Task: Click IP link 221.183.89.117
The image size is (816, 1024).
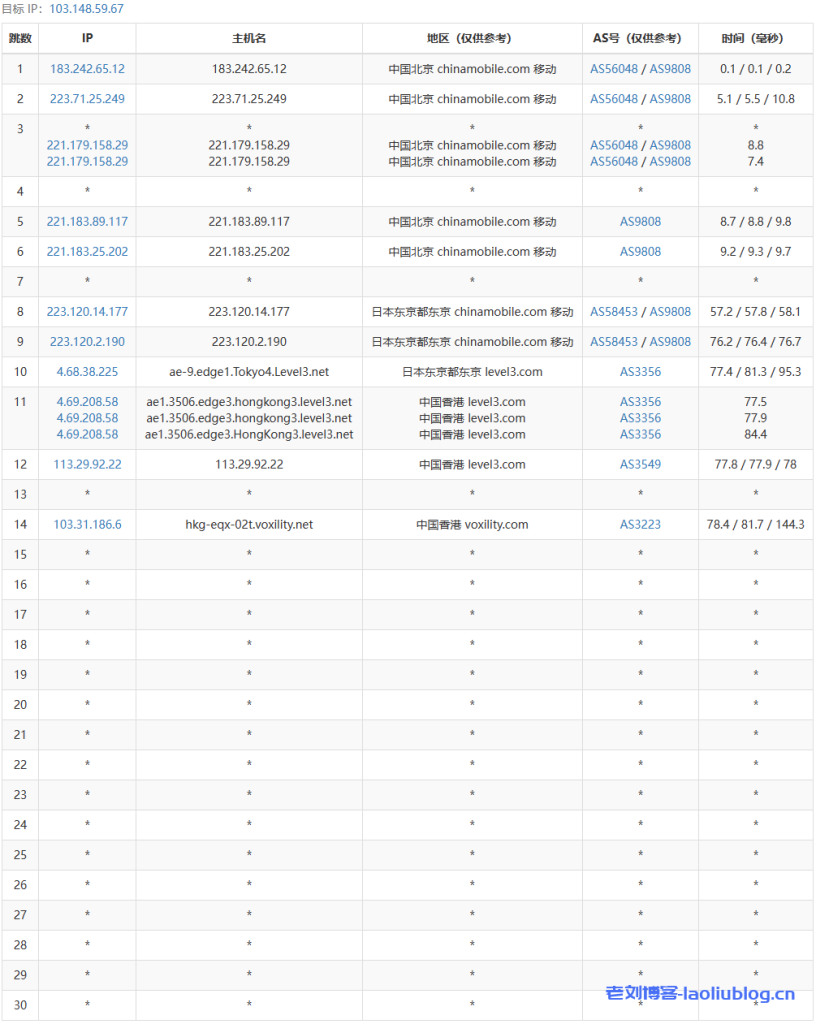Action: (87, 222)
